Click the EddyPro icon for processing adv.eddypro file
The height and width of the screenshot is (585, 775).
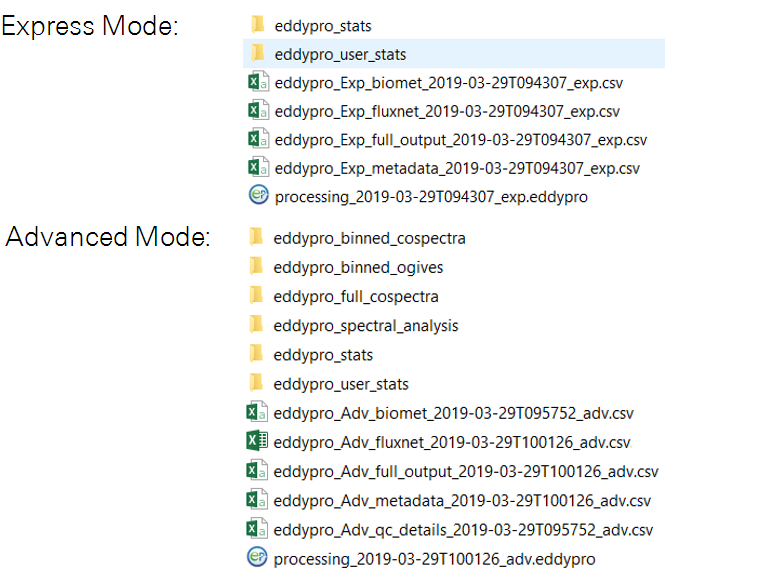(x=257, y=557)
